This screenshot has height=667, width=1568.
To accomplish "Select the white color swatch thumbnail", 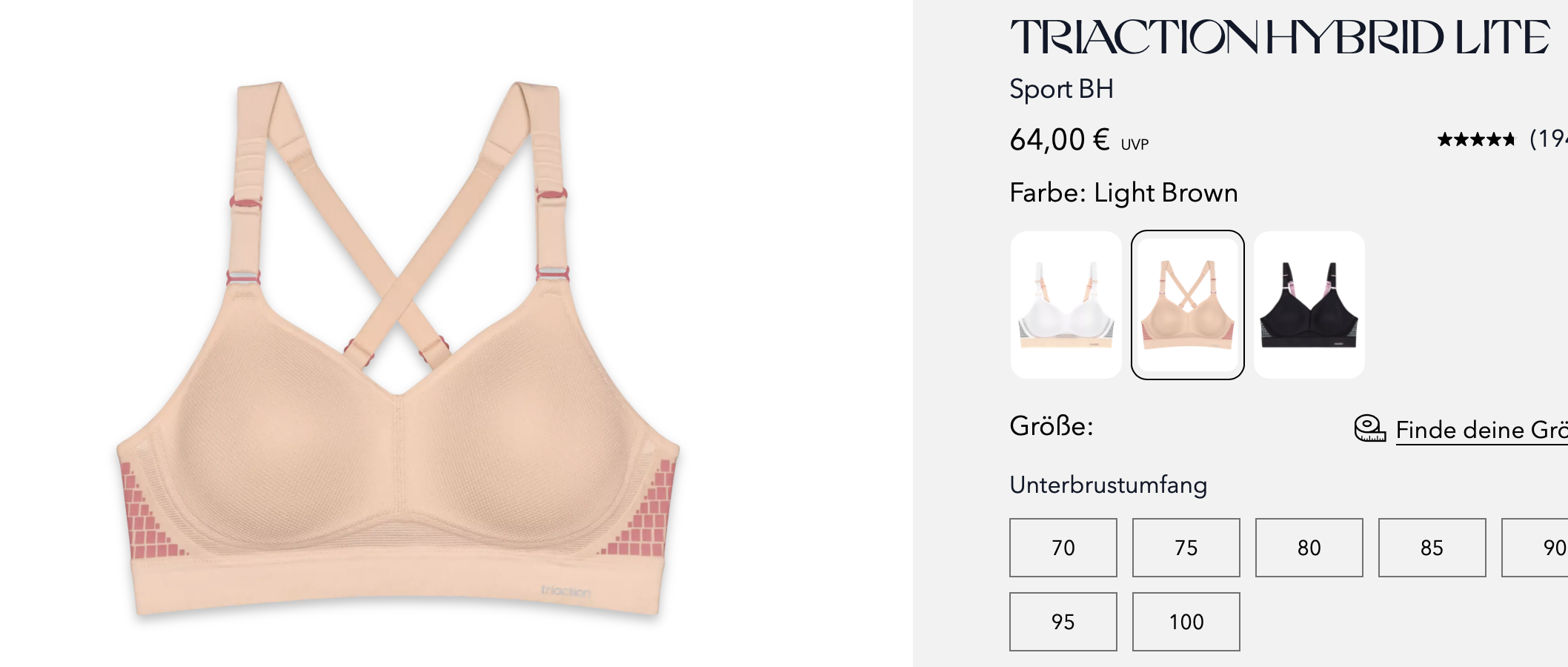I will [x=1066, y=305].
